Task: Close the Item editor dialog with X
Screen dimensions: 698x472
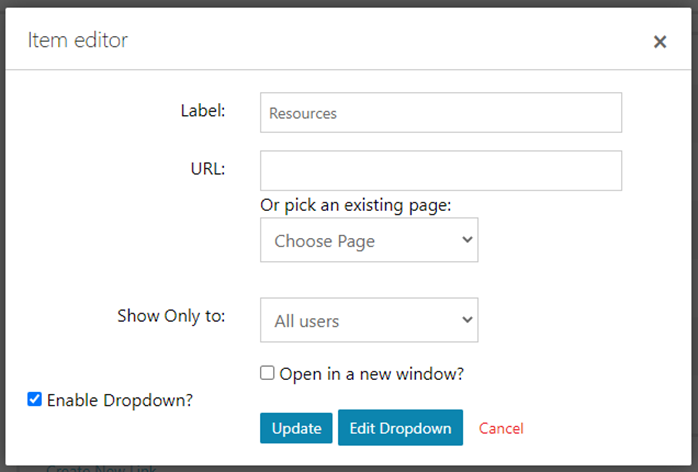Action: 660,42
